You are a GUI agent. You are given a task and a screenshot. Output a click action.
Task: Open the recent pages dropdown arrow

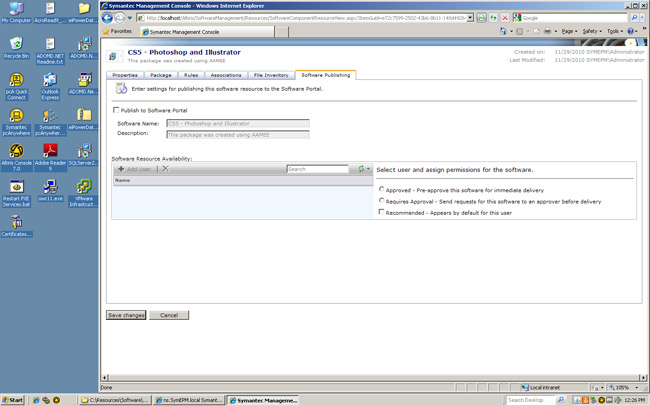[x=130, y=18]
